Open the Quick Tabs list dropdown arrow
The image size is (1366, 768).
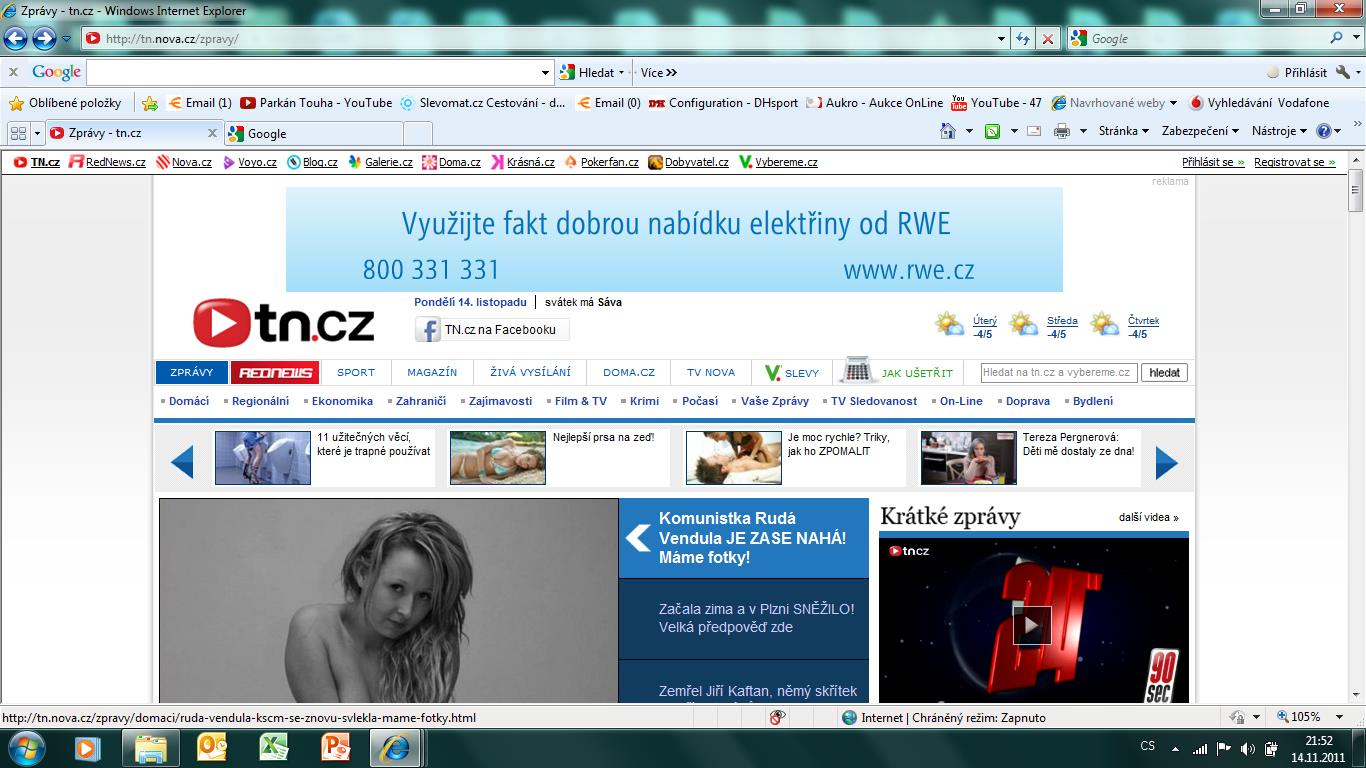(x=38, y=132)
